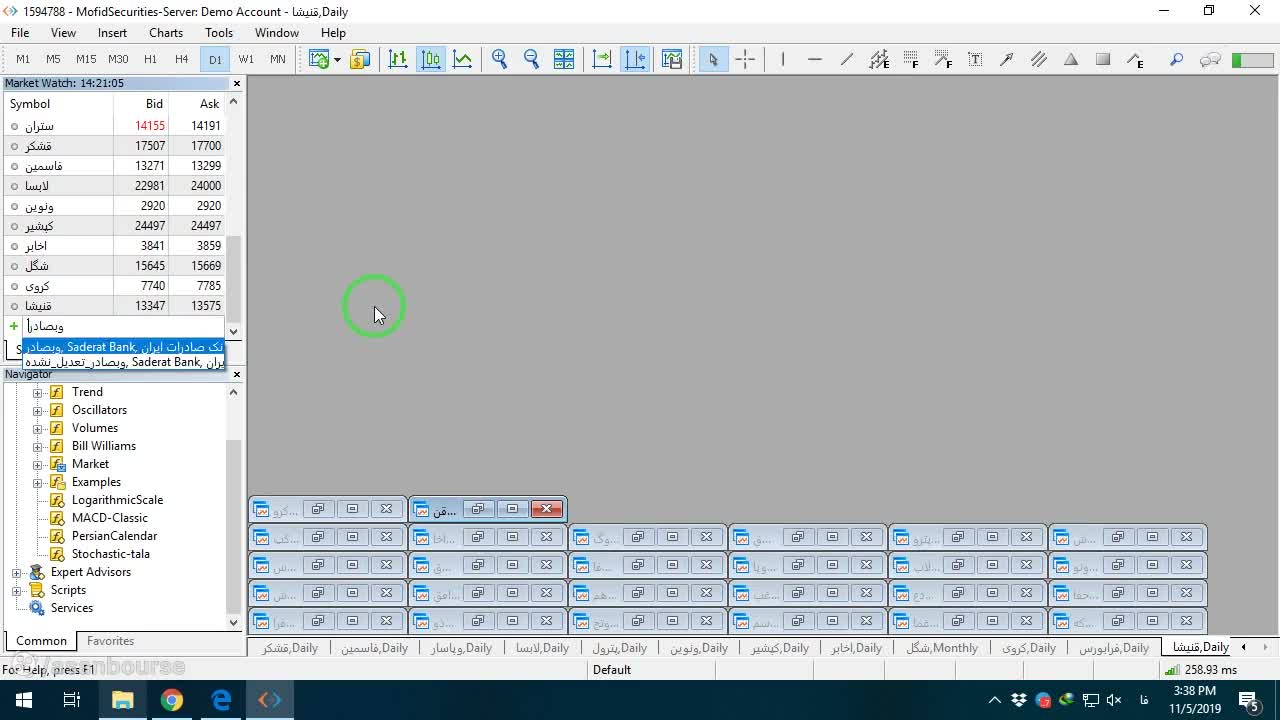This screenshot has height=720, width=1280.
Task: Expand the Market node in Navigator
Action: pos(38,464)
